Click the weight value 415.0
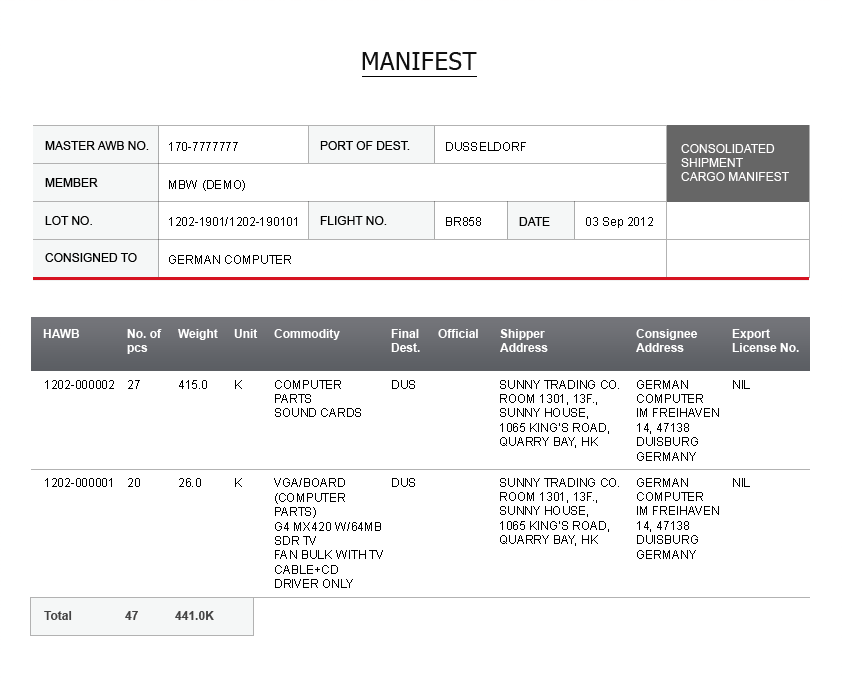Image resolution: width=842 pixels, height=683 pixels. (x=193, y=385)
